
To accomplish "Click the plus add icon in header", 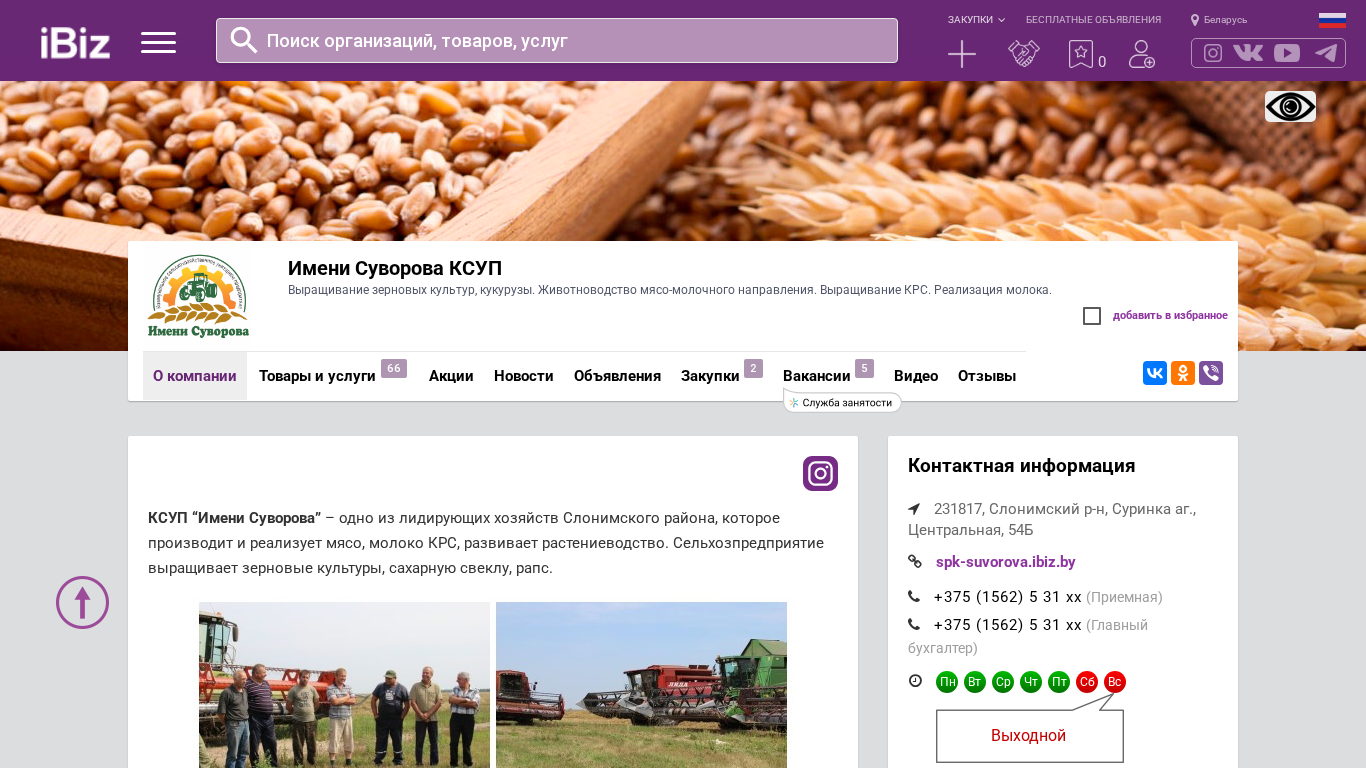I will (x=962, y=54).
